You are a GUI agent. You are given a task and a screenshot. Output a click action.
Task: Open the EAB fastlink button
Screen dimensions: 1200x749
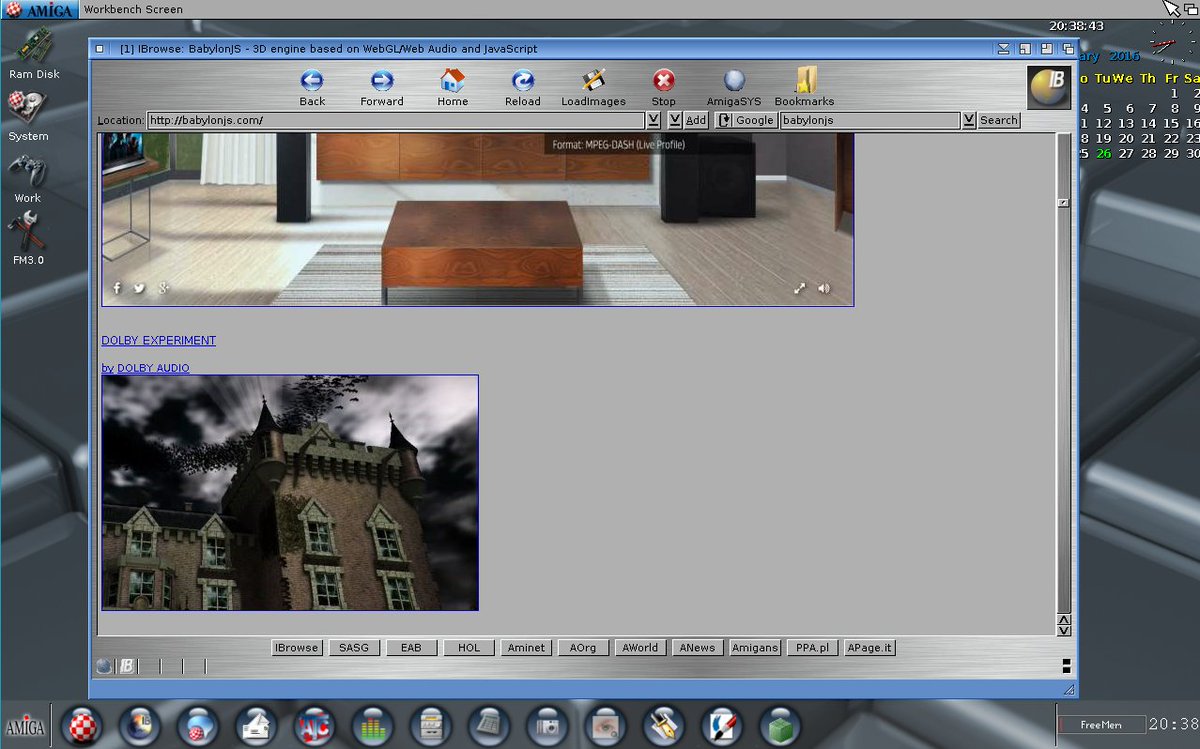[411, 648]
